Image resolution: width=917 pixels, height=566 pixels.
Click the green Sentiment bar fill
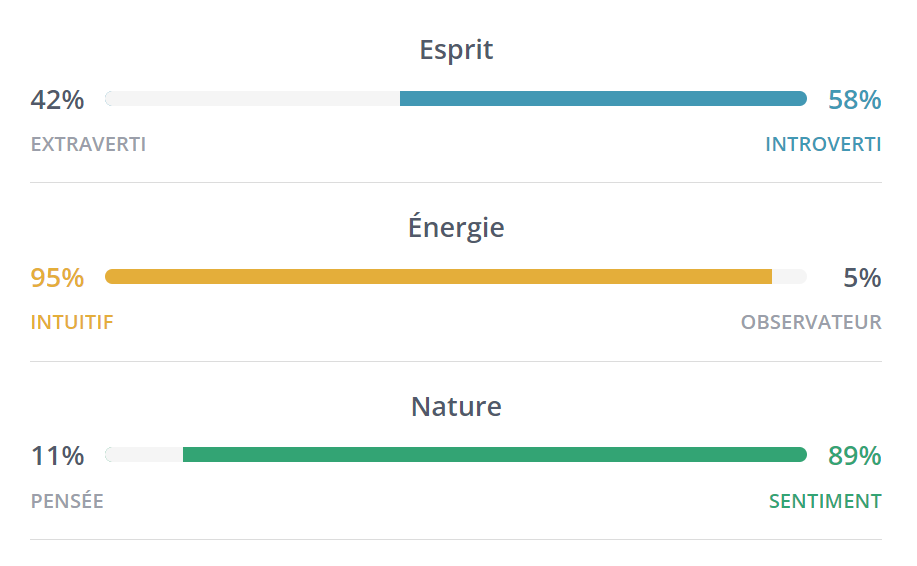pyautogui.click(x=494, y=455)
